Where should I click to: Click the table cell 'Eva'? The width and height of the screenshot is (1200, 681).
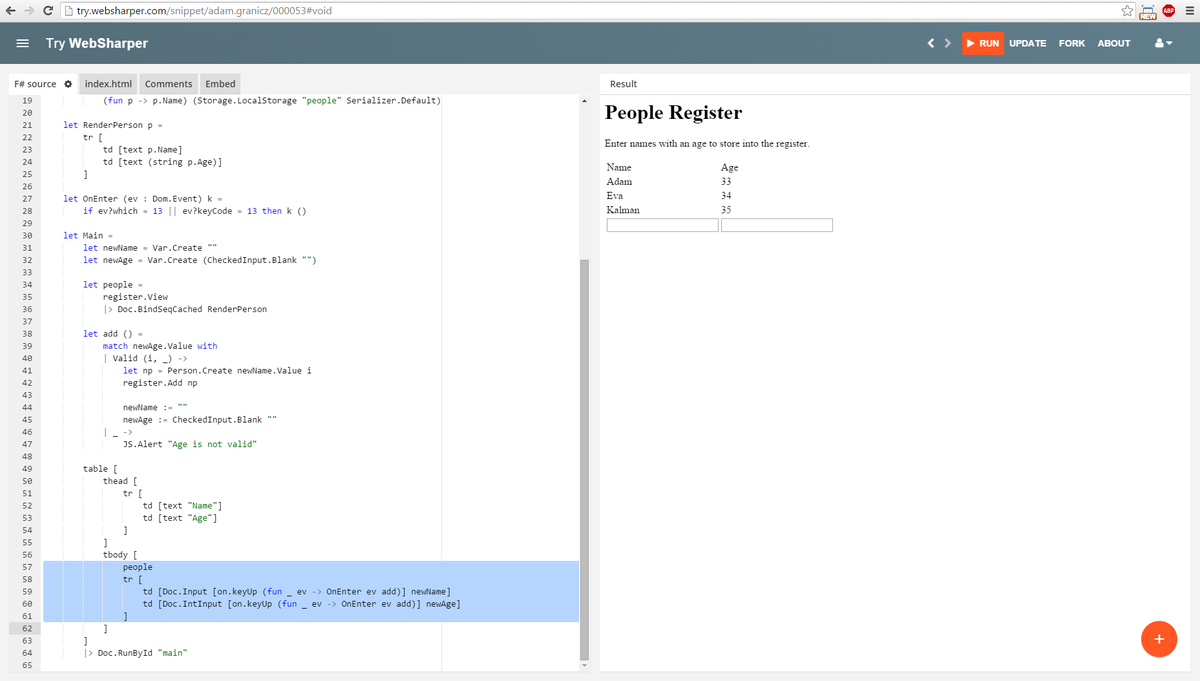click(x=615, y=196)
